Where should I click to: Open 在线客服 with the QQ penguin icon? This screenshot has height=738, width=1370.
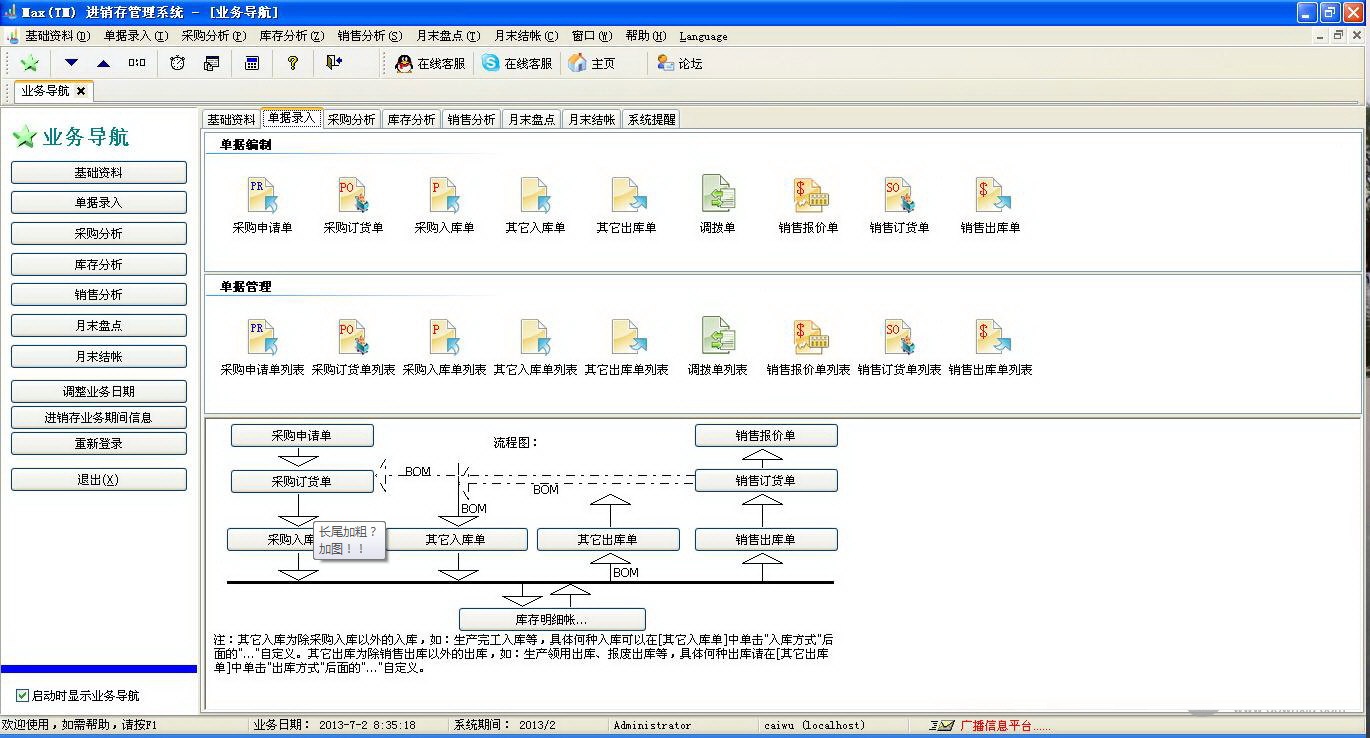(430, 63)
